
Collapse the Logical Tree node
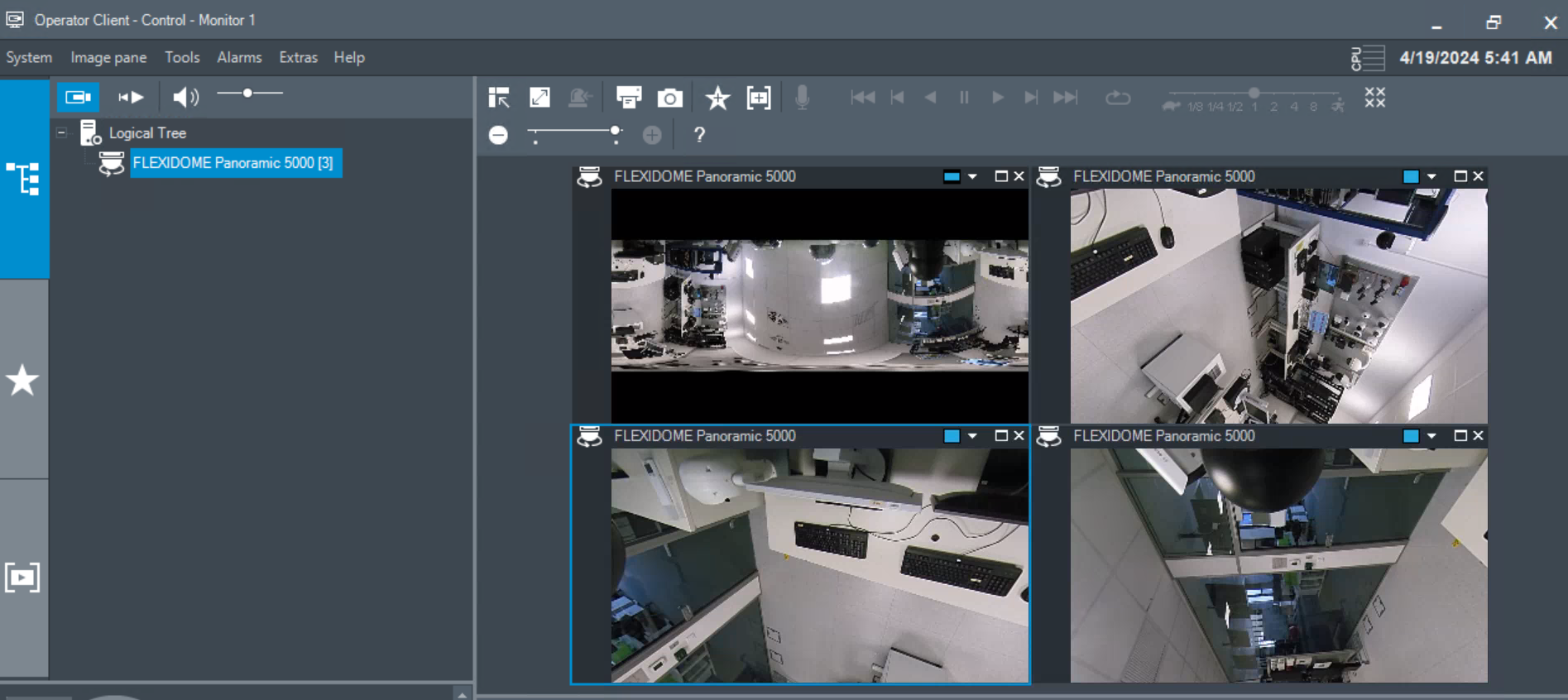tap(61, 132)
